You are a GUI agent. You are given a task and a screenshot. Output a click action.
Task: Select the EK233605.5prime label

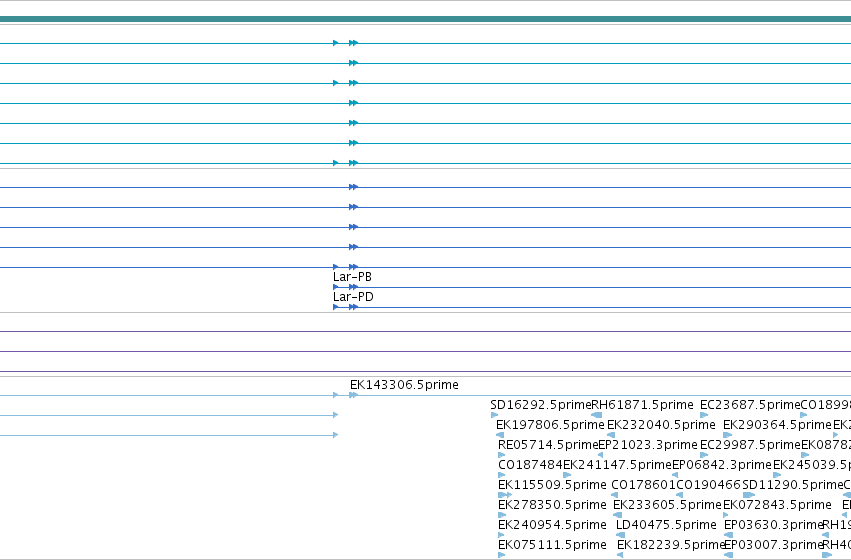[x=668, y=505]
